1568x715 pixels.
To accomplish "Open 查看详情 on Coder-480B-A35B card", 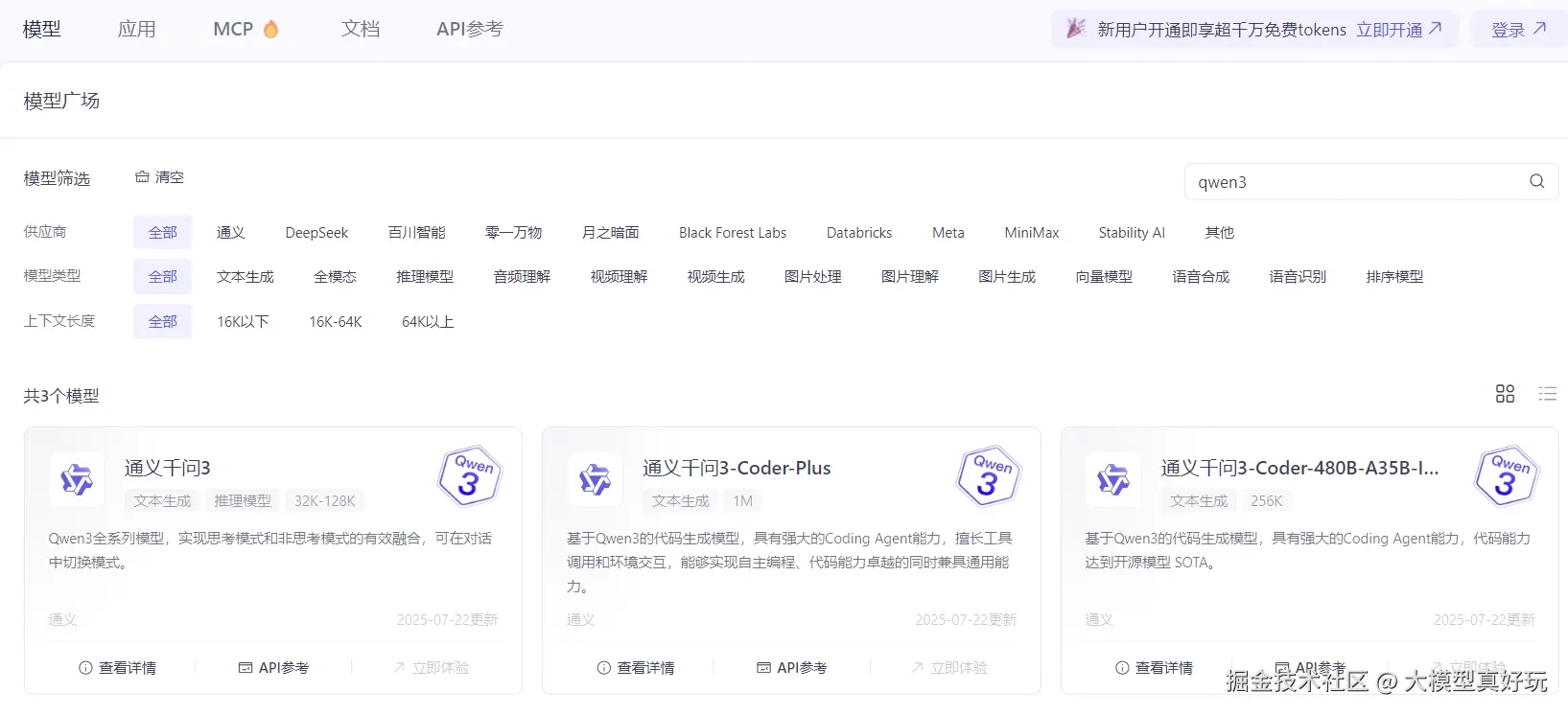I will (1155, 668).
